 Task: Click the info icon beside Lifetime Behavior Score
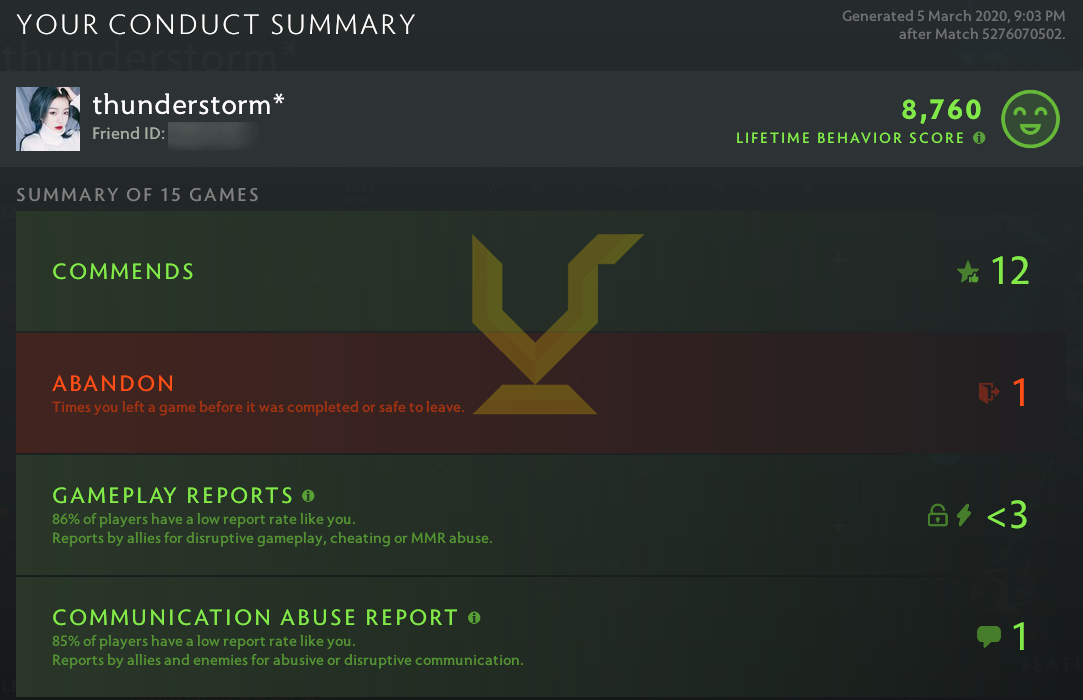tap(979, 138)
